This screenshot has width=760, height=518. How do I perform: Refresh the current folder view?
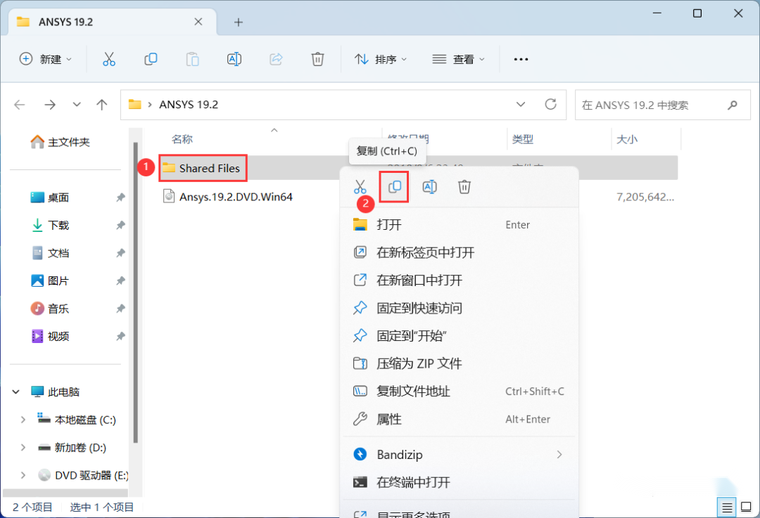click(x=551, y=104)
